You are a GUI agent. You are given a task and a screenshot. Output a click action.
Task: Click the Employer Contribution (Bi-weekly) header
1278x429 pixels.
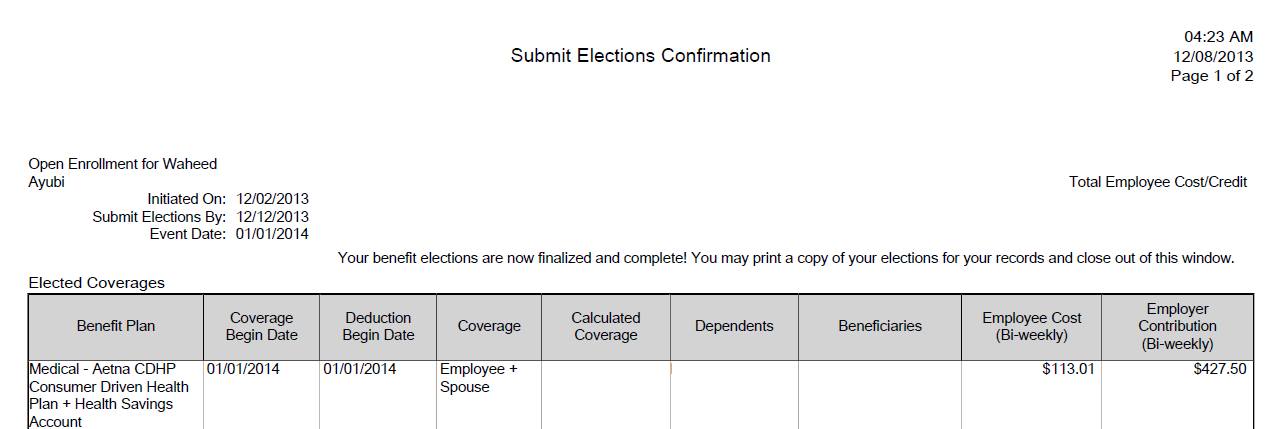tap(1177, 326)
